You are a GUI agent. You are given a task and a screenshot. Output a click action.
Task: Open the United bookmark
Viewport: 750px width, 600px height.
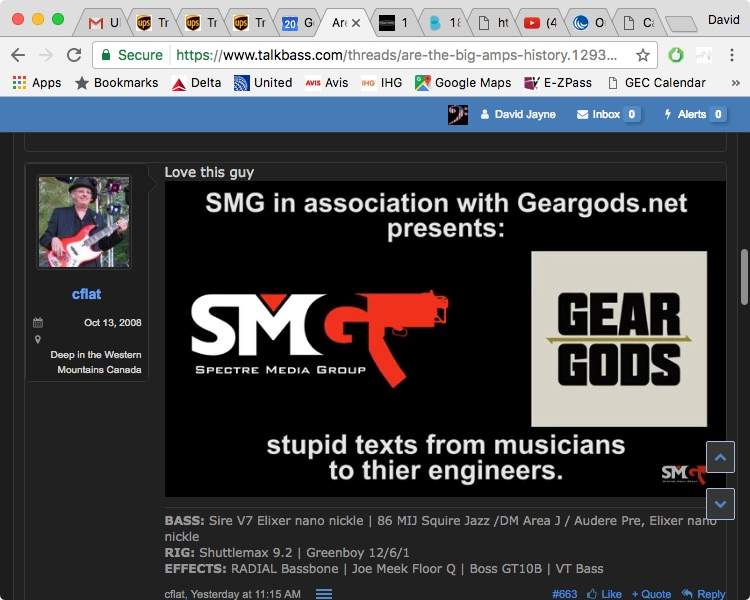coord(263,83)
